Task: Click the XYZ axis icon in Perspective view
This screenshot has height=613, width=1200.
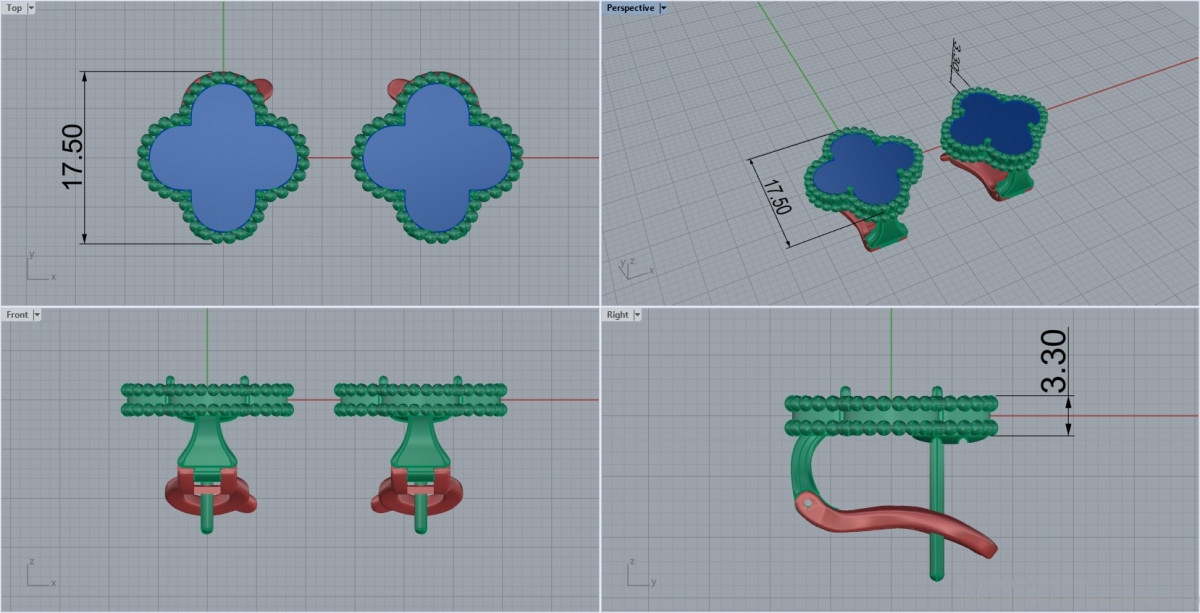Action: tap(633, 267)
